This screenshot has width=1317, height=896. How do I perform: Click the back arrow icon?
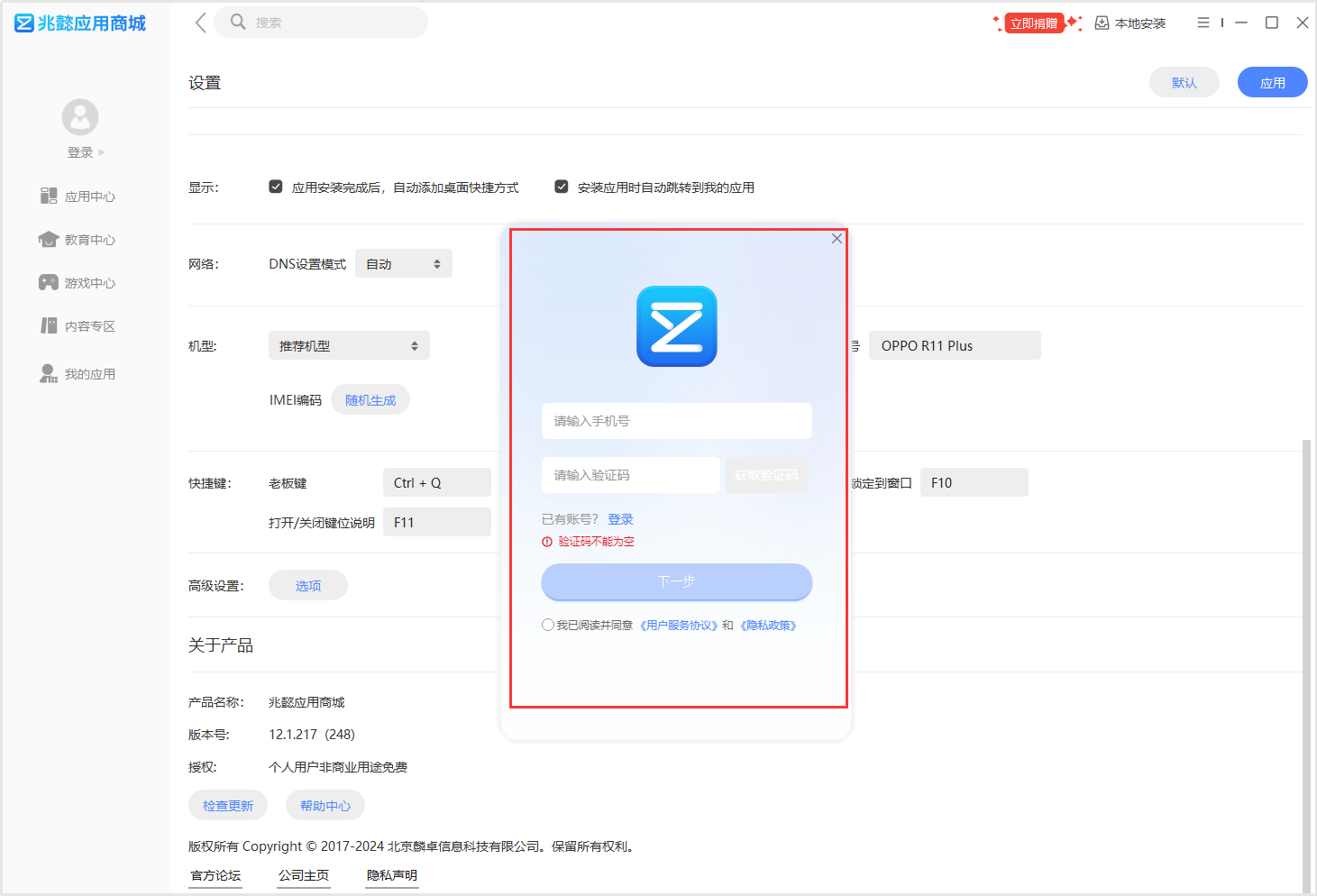click(x=200, y=23)
